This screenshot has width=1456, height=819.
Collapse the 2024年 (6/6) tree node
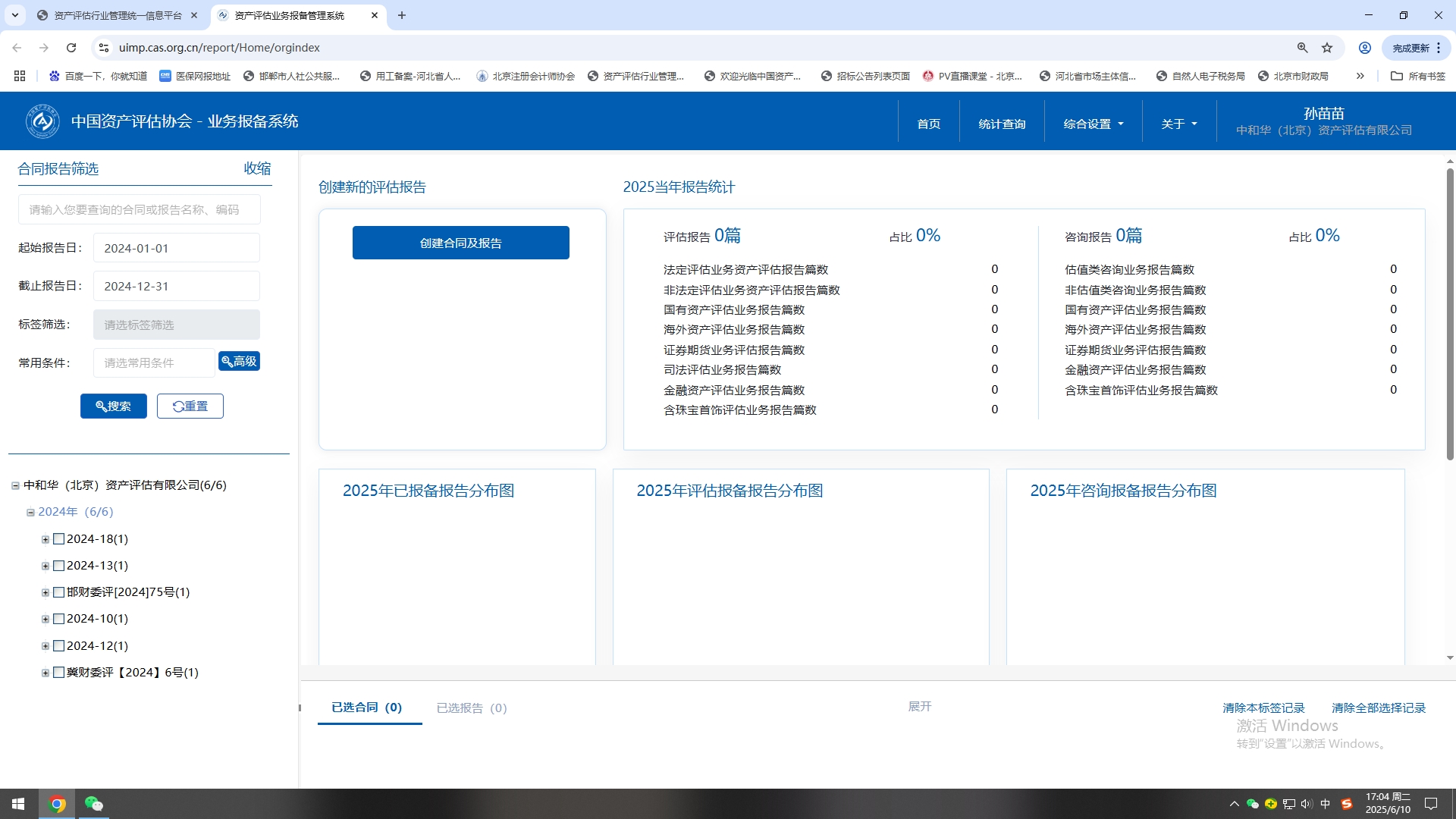(30, 513)
